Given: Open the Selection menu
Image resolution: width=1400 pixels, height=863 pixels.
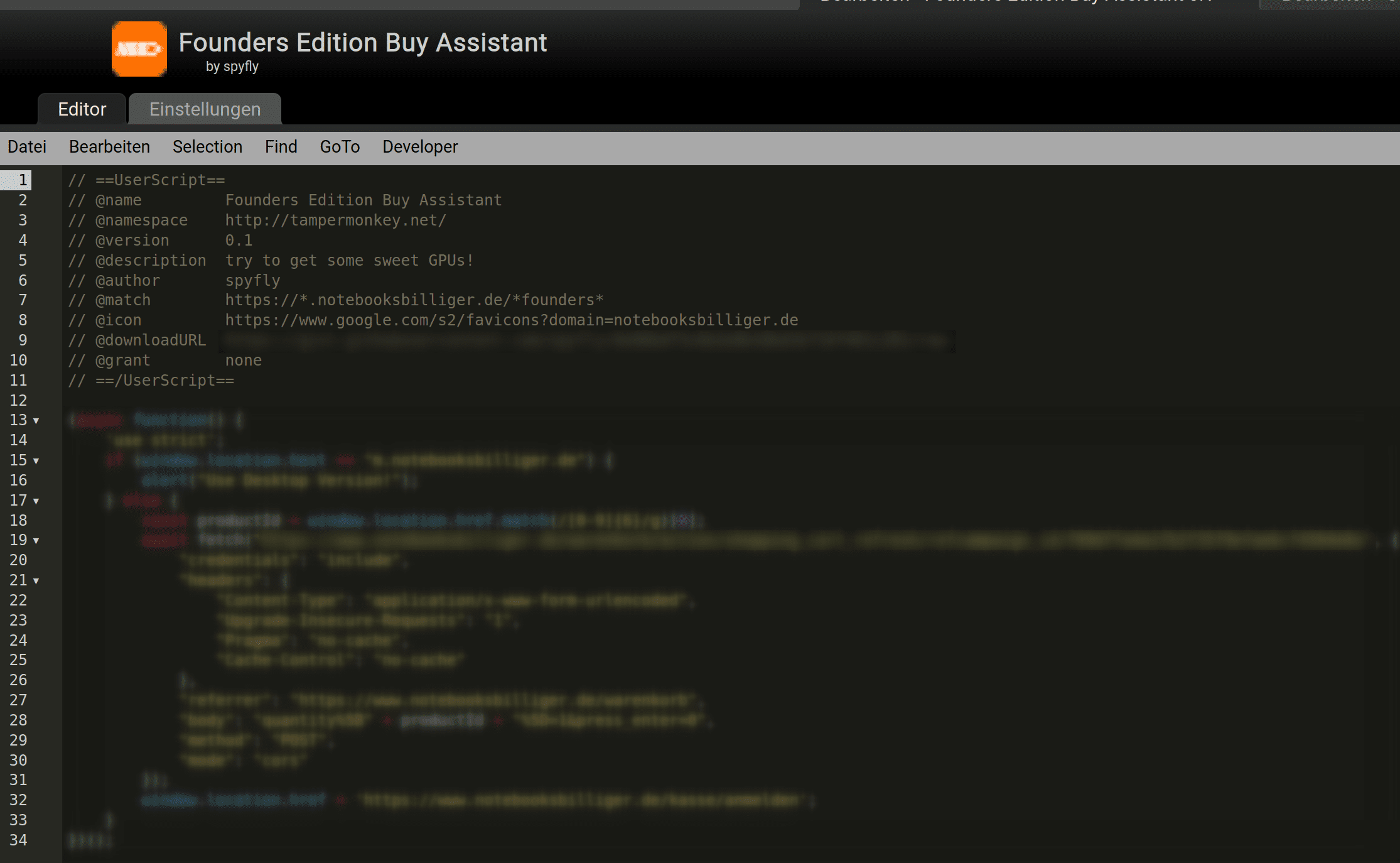Looking at the screenshot, I should point(207,146).
